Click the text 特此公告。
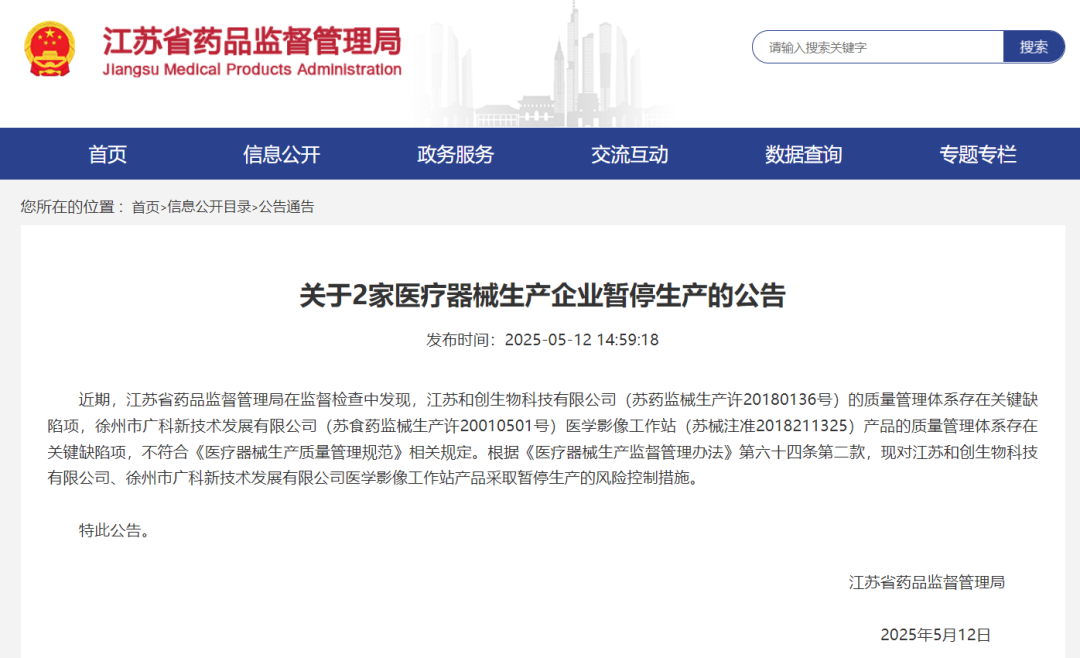 [114, 531]
